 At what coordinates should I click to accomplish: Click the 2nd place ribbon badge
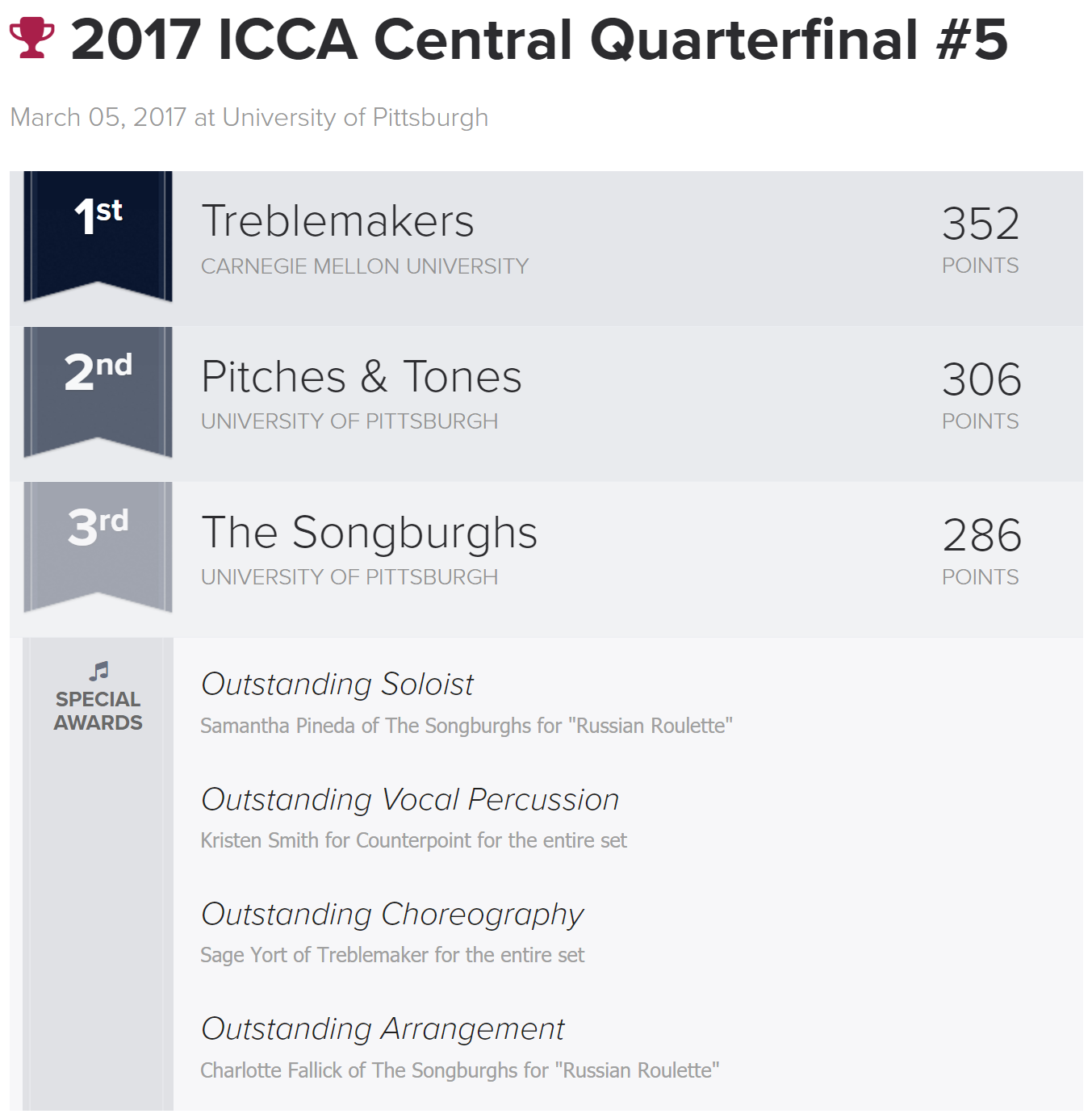click(98, 392)
